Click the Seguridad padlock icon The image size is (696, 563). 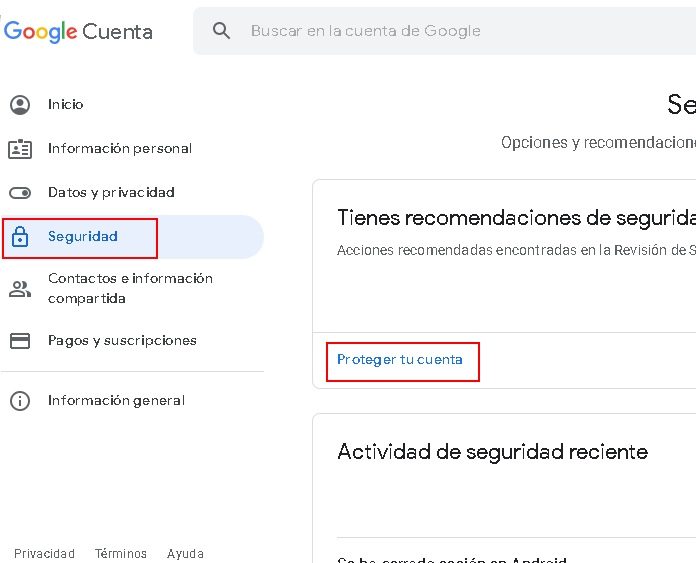[20, 237]
